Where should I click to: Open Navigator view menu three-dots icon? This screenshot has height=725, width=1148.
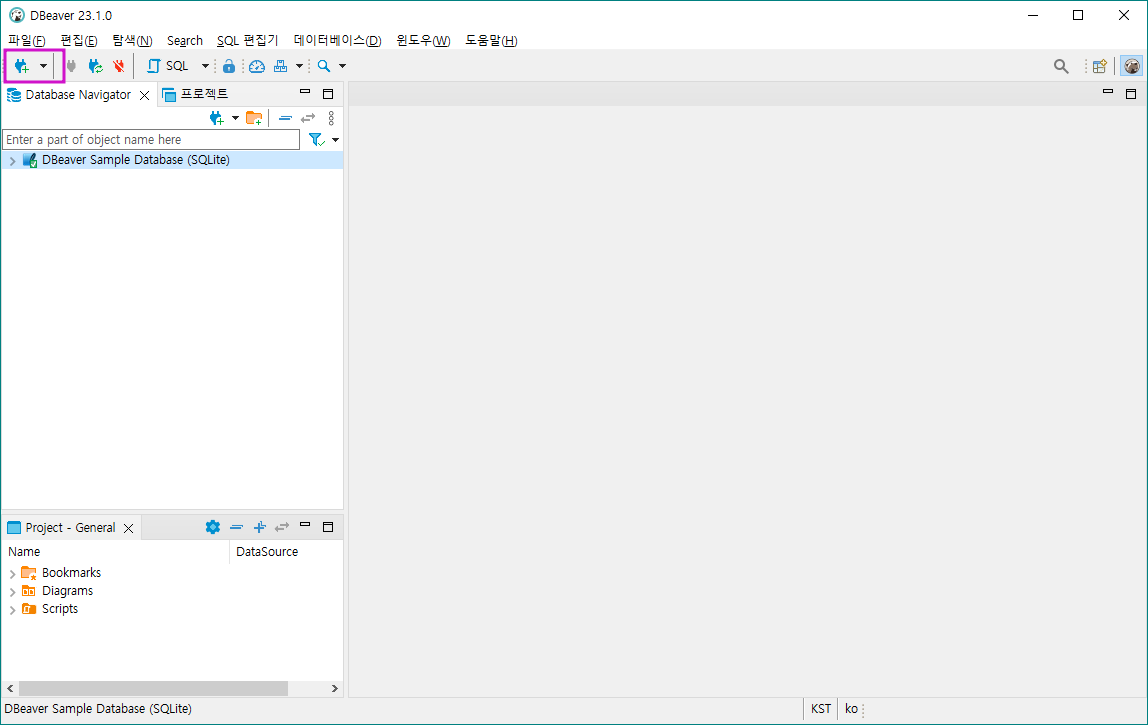(332, 118)
